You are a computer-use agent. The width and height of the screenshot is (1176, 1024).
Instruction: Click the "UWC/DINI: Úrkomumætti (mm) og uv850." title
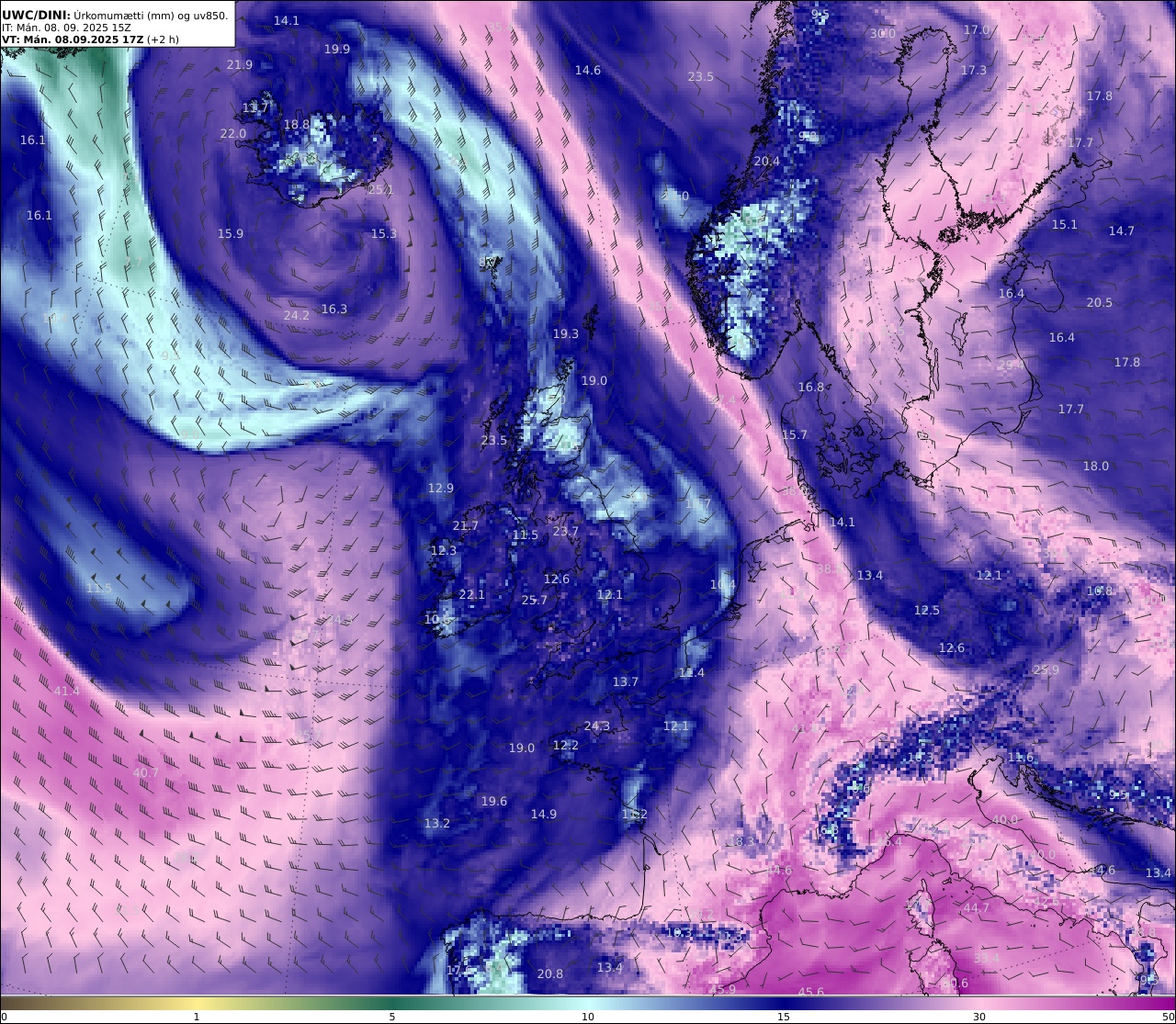(115, 15)
